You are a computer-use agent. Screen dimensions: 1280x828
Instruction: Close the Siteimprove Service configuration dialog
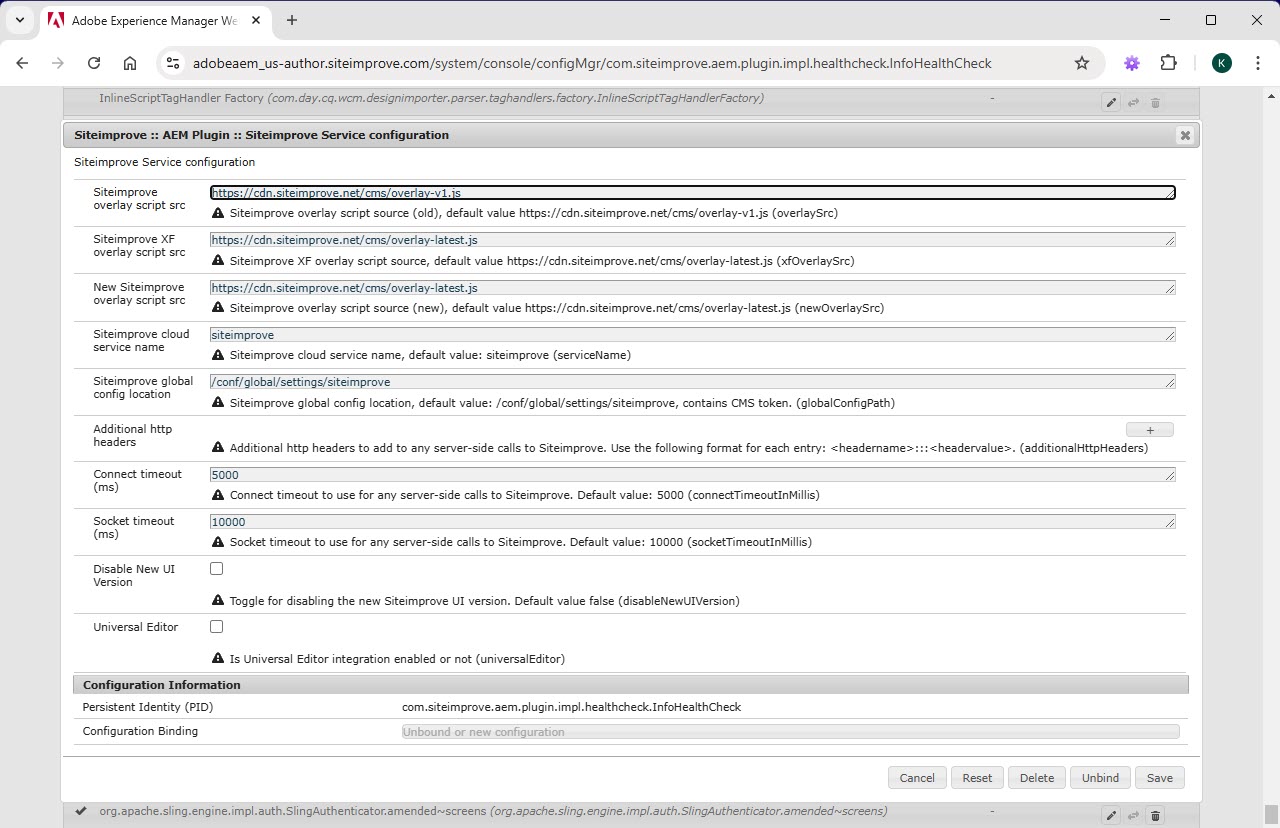pos(1185,135)
